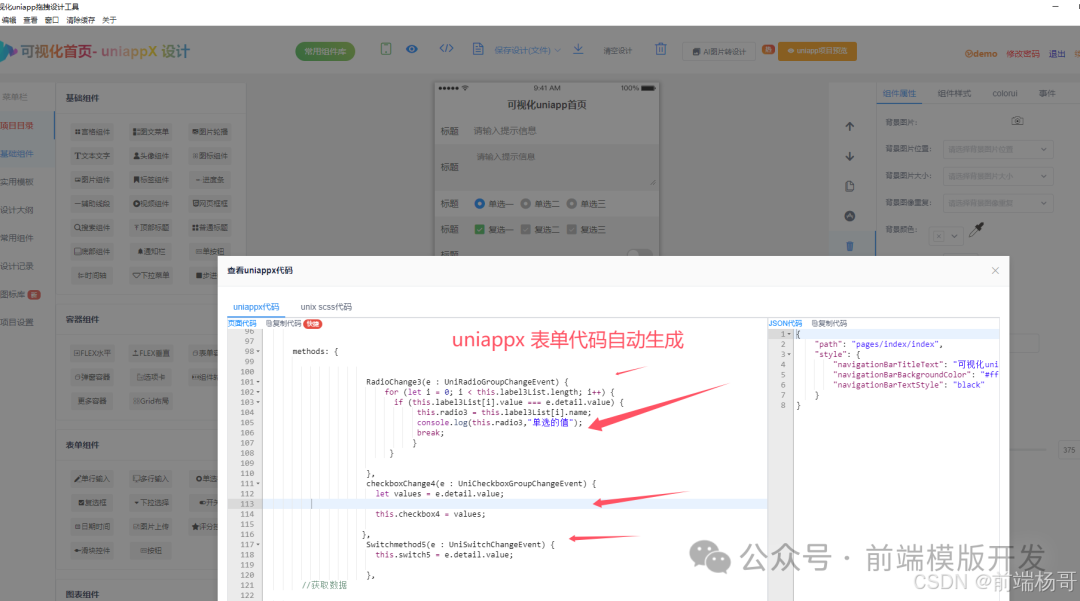The width and height of the screenshot is (1080, 601).
Task: Switch to the uniappx代码 tab
Action: (x=256, y=307)
